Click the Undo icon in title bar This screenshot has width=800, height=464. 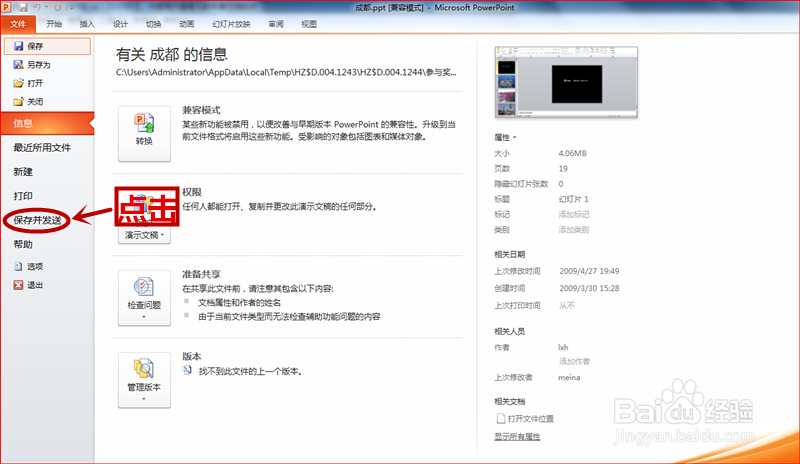tap(37, 7)
